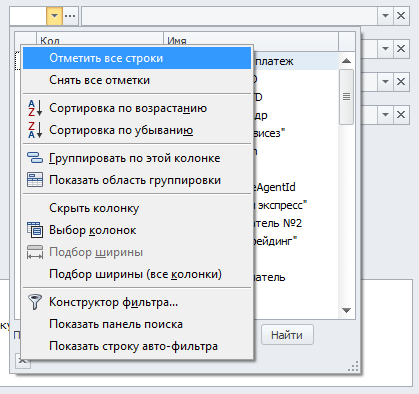Clear the top wide field with its X
This screenshot has height=394, width=419.
(401, 16)
